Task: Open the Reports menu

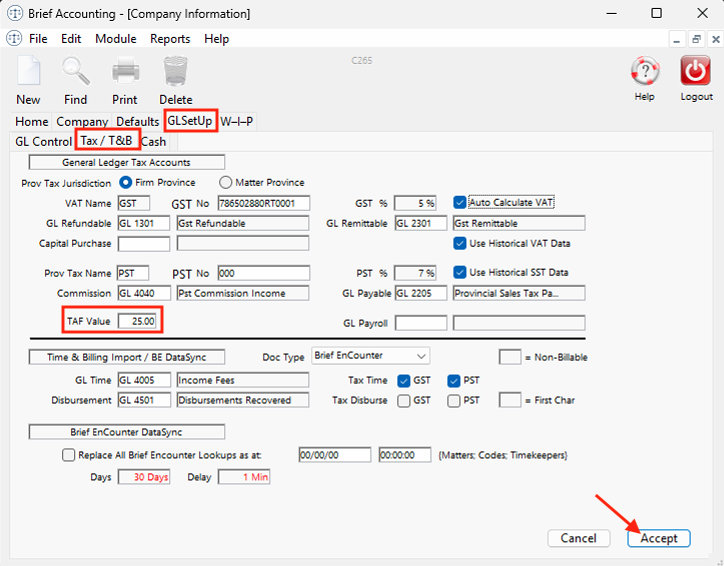Action: tap(170, 39)
